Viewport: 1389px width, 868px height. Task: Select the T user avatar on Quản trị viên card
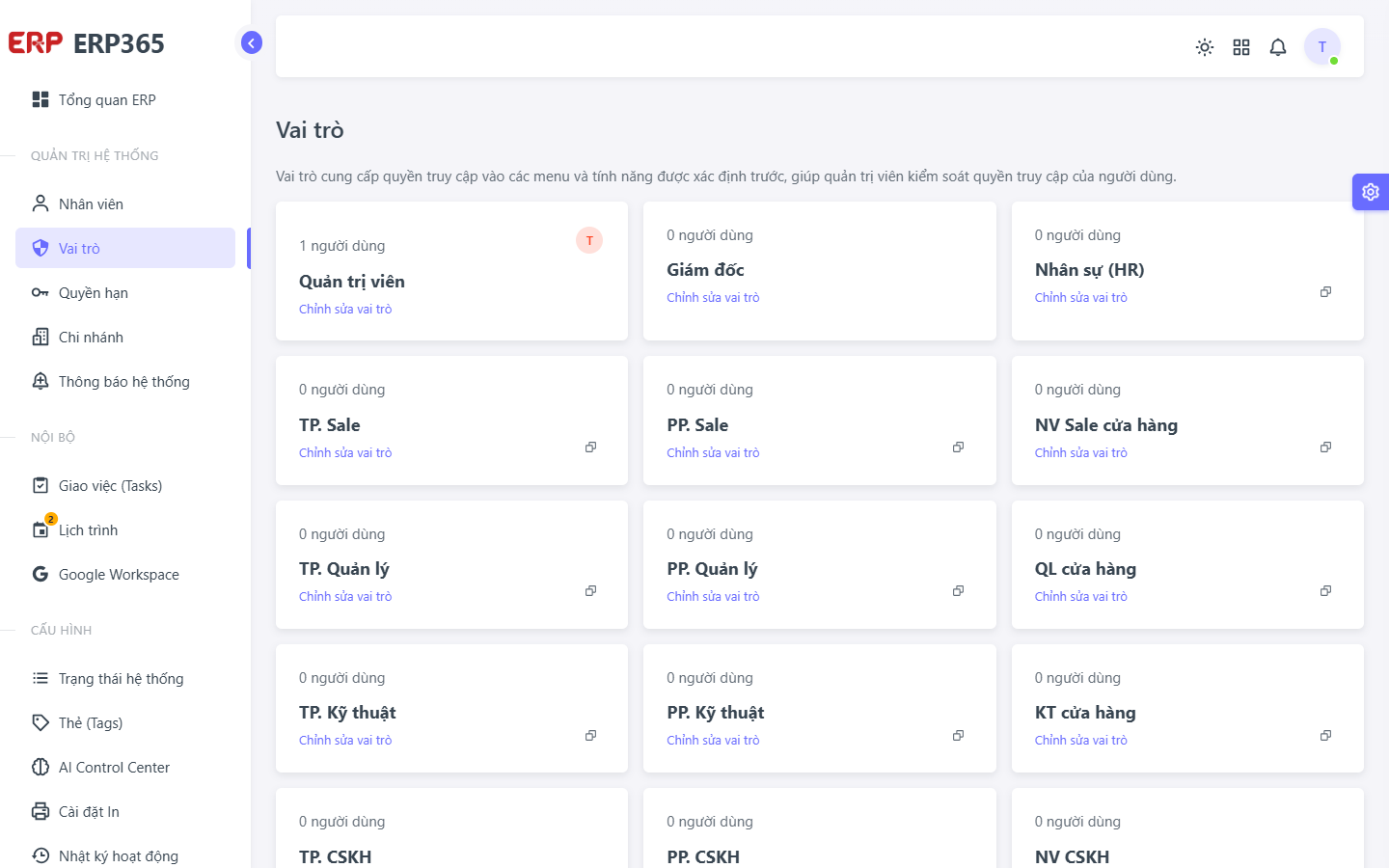click(589, 240)
